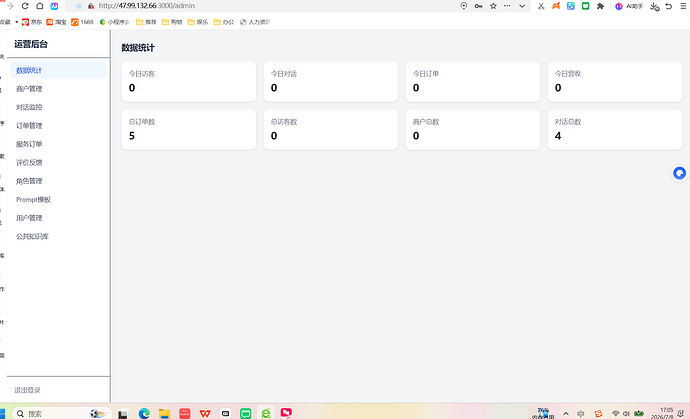This screenshot has width=690, height=419.
Task: Open the 360 browser icon on taskbar
Action: pyautogui.click(x=266, y=413)
